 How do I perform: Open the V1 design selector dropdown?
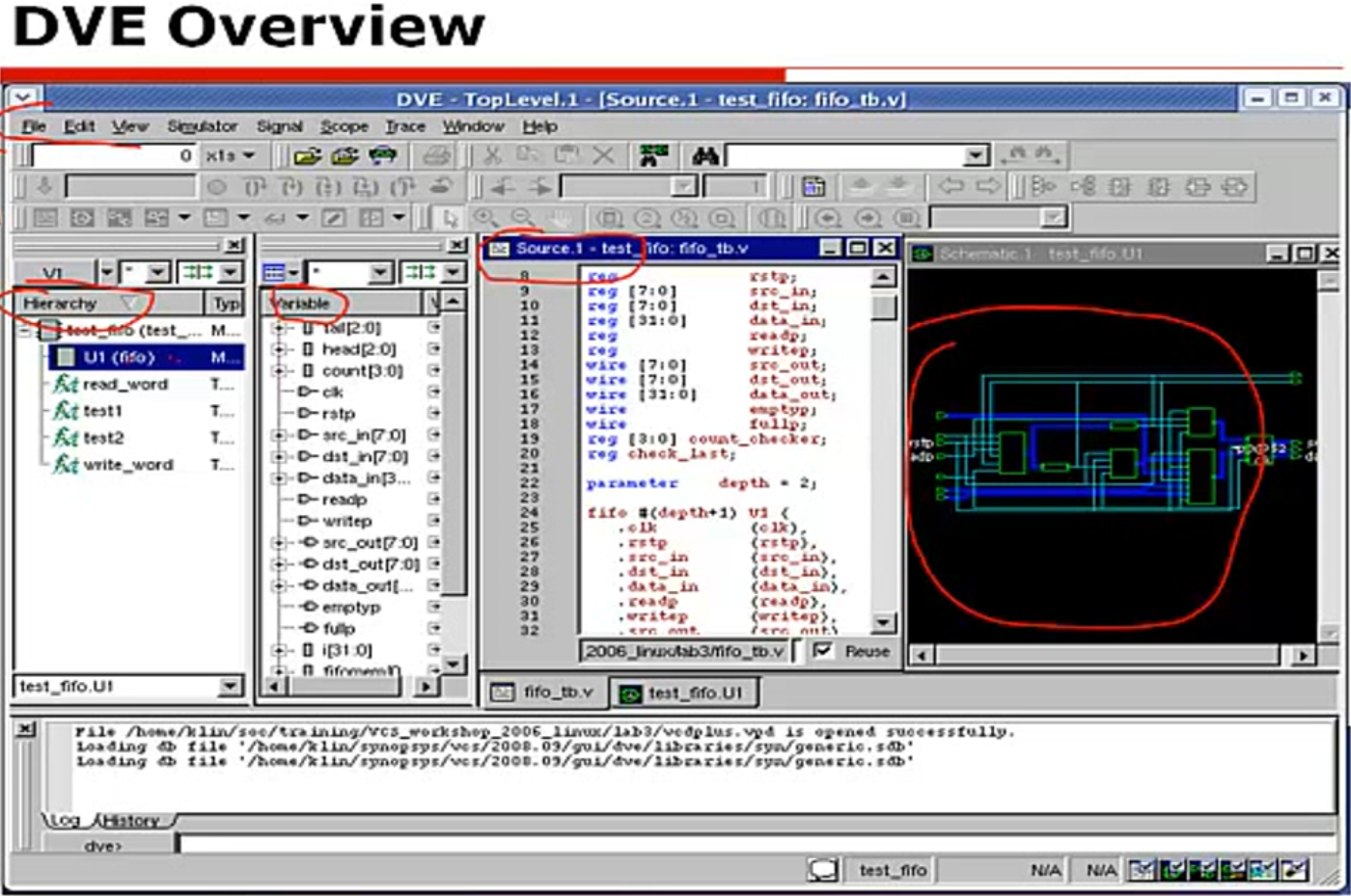[106, 273]
